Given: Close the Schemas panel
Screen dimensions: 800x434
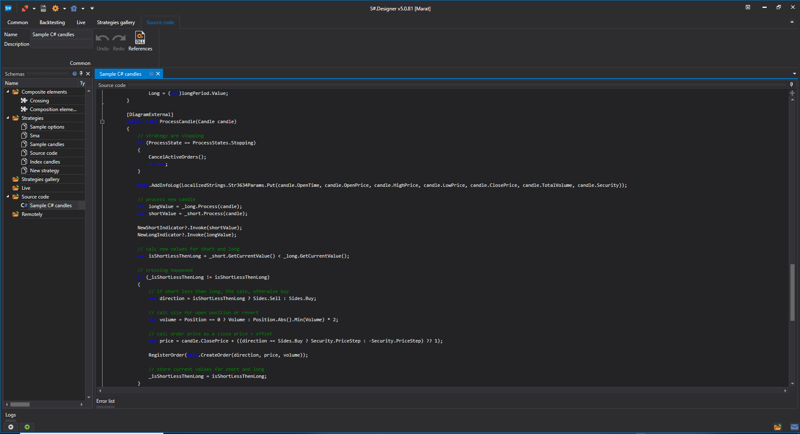Looking at the screenshot, I should tap(88, 74).
